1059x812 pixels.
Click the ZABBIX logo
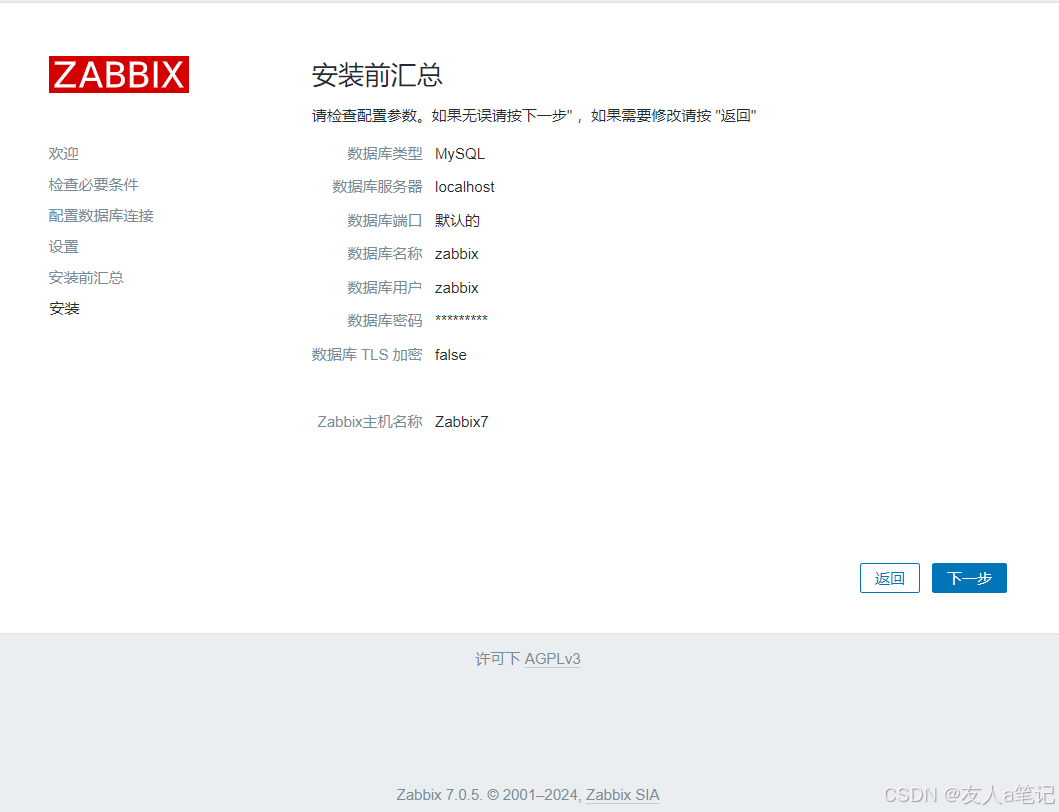[x=119, y=74]
